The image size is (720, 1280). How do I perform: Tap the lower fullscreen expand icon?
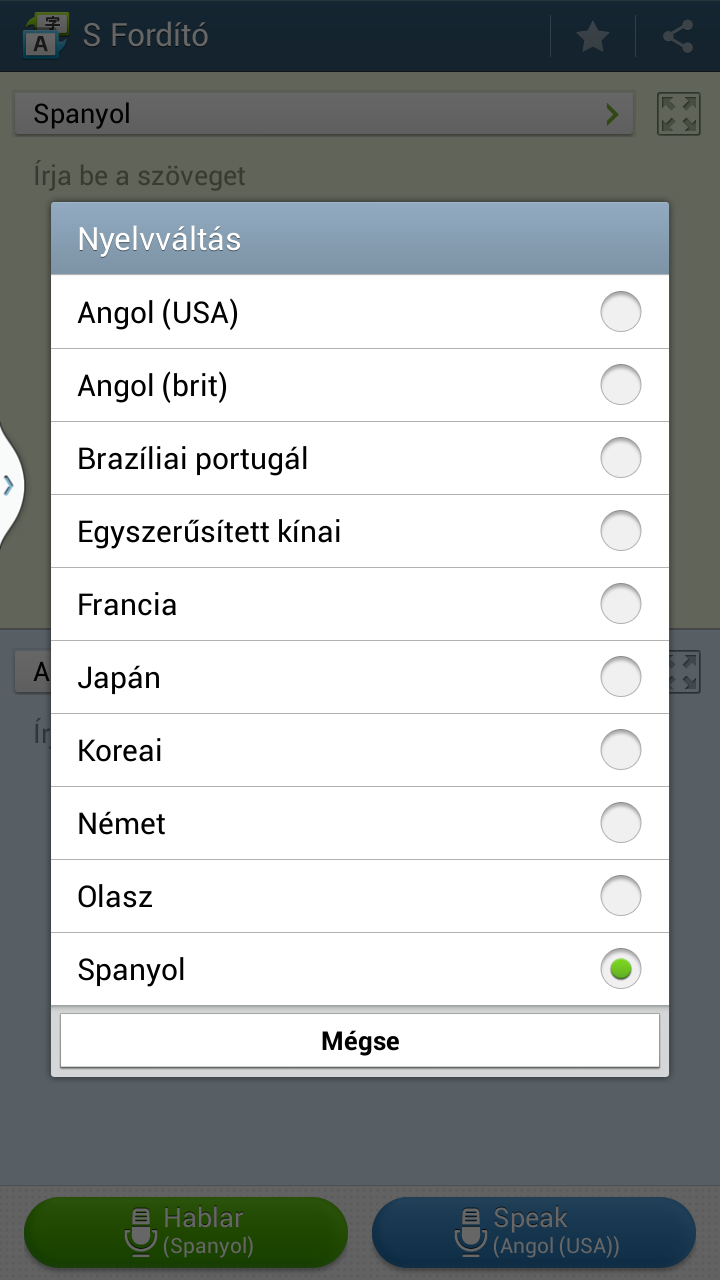tap(684, 672)
